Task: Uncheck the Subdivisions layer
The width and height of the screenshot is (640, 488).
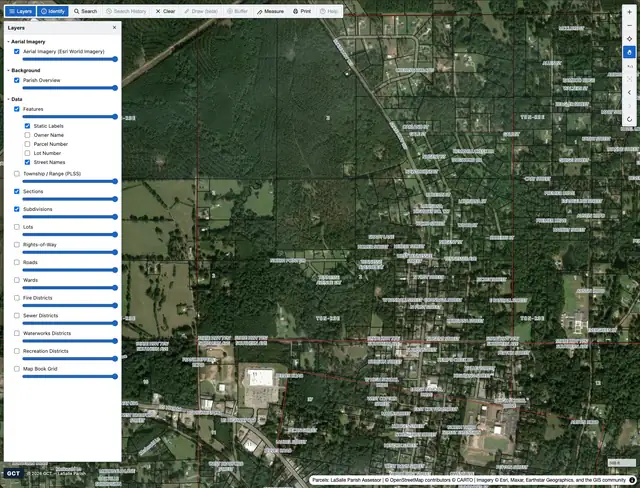Action: click(17, 209)
